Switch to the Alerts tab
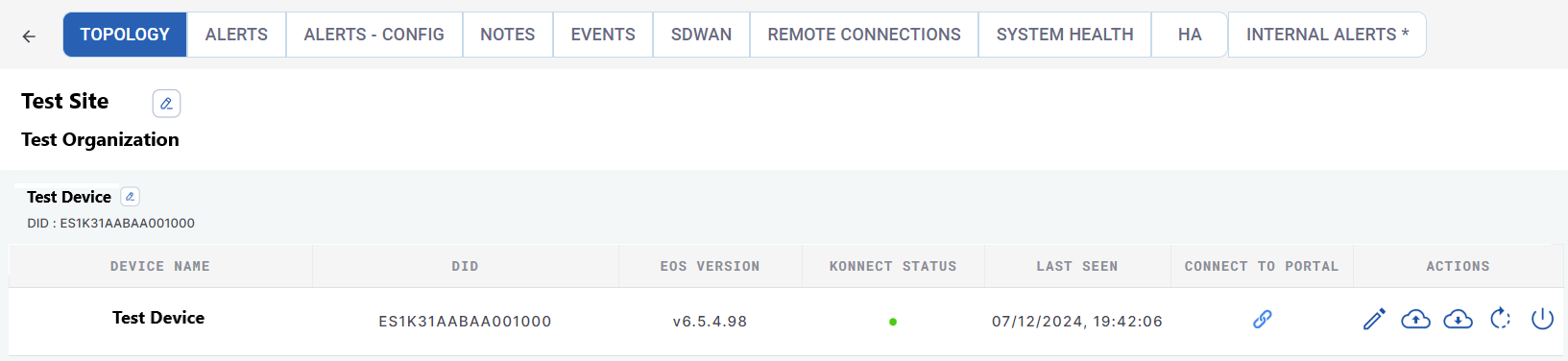This screenshot has height=361, width=1568. (236, 35)
